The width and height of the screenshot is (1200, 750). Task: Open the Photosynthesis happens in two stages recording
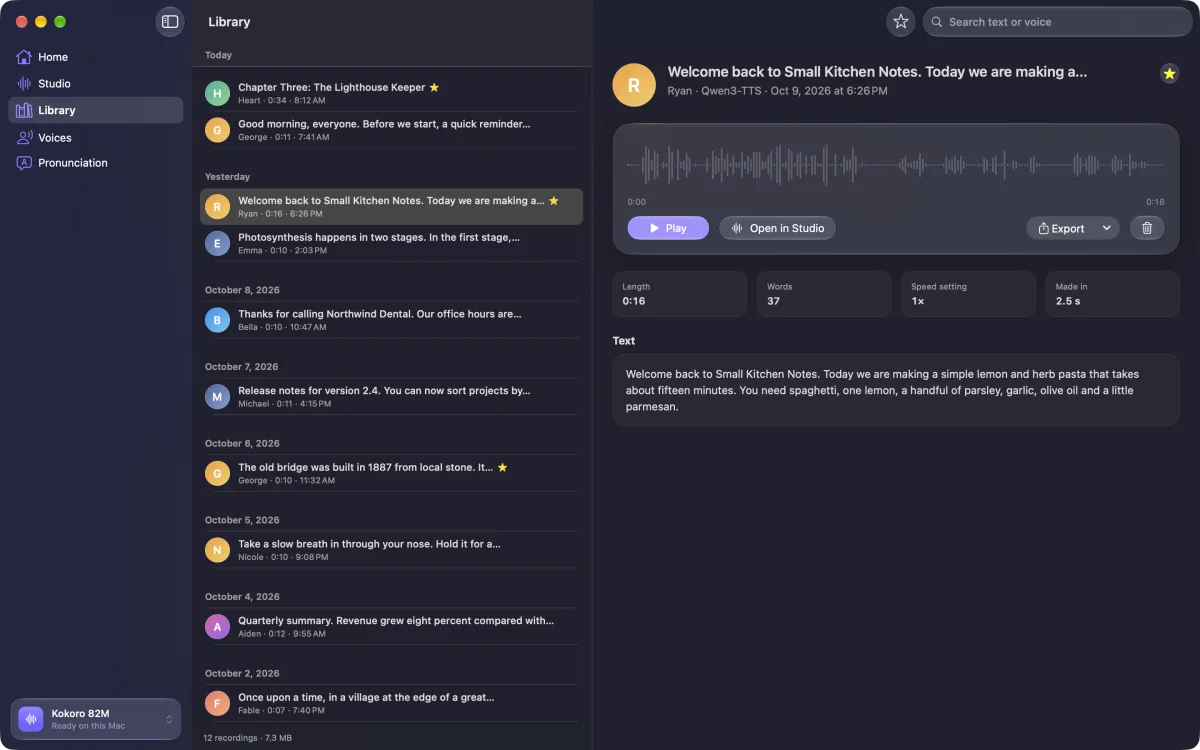391,243
